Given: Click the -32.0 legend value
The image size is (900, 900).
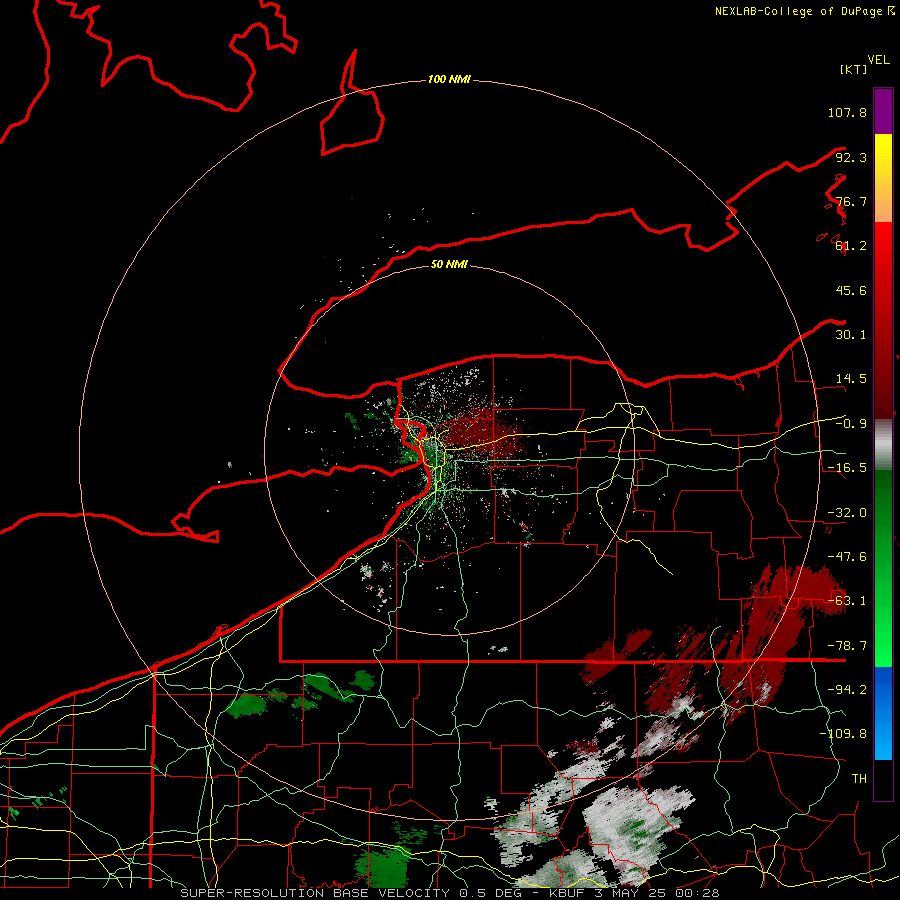Looking at the screenshot, I should click(847, 513).
